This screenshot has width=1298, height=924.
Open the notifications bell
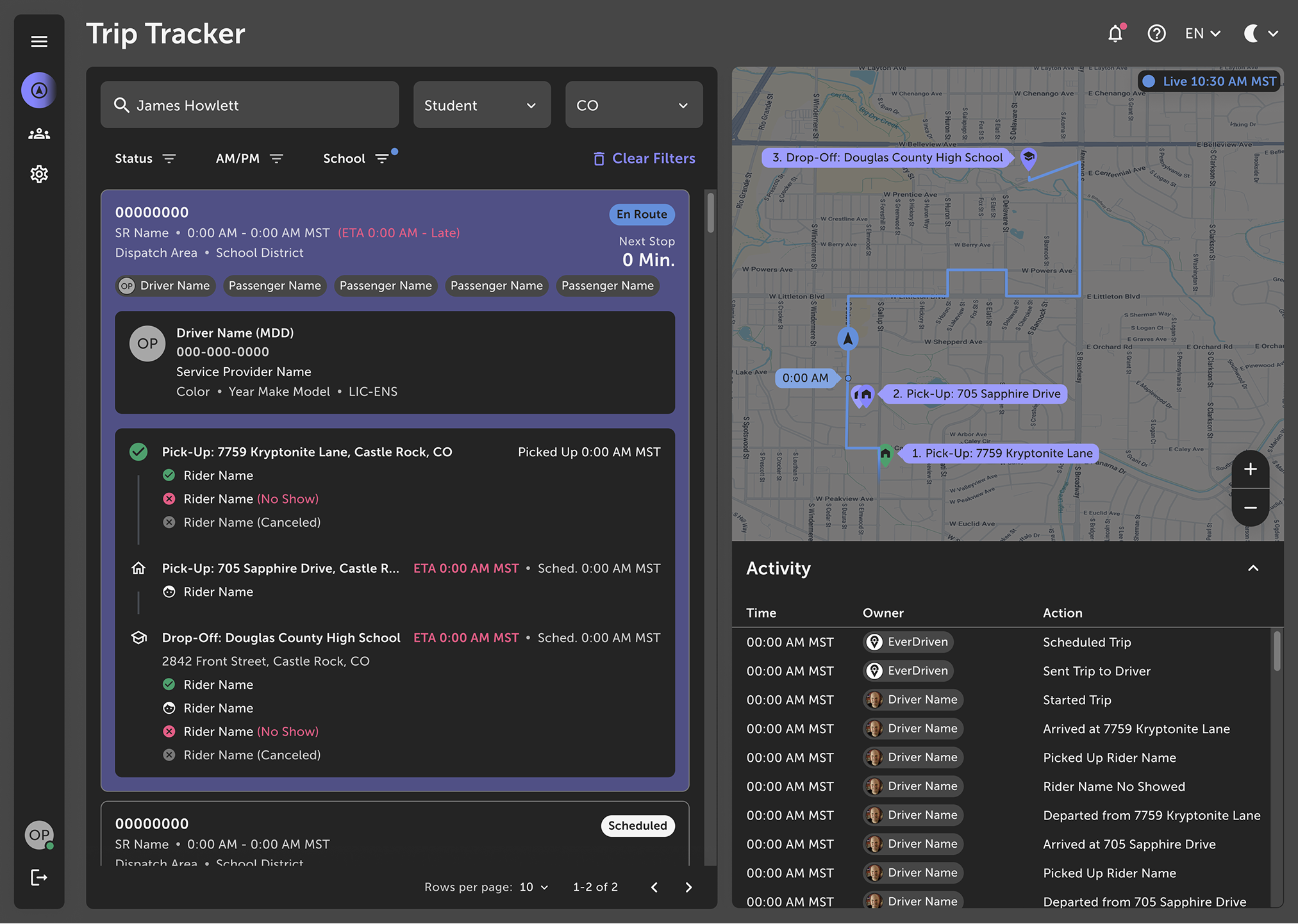tap(1115, 33)
